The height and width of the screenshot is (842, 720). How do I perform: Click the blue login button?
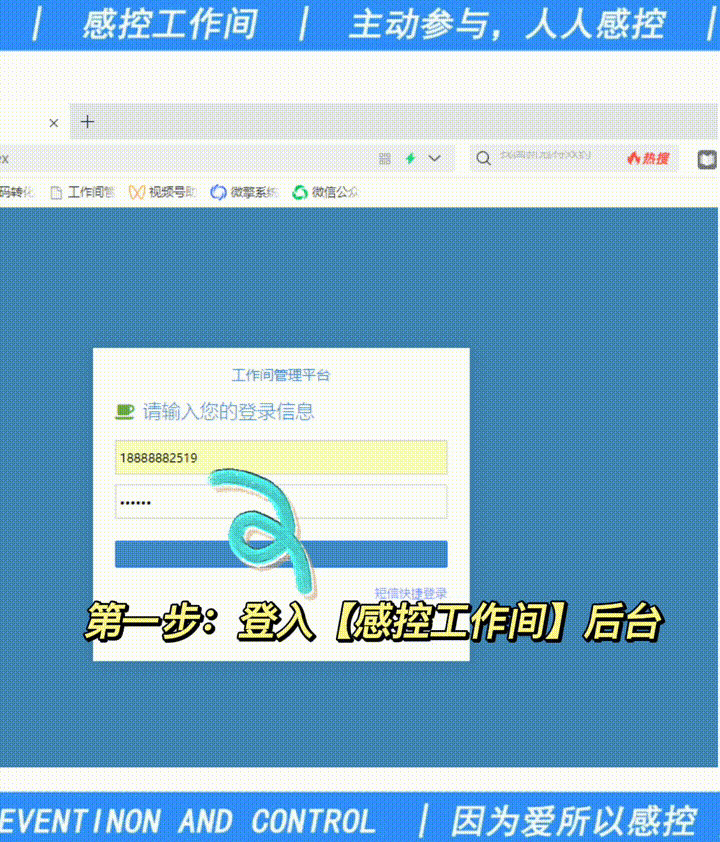coord(281,554)
